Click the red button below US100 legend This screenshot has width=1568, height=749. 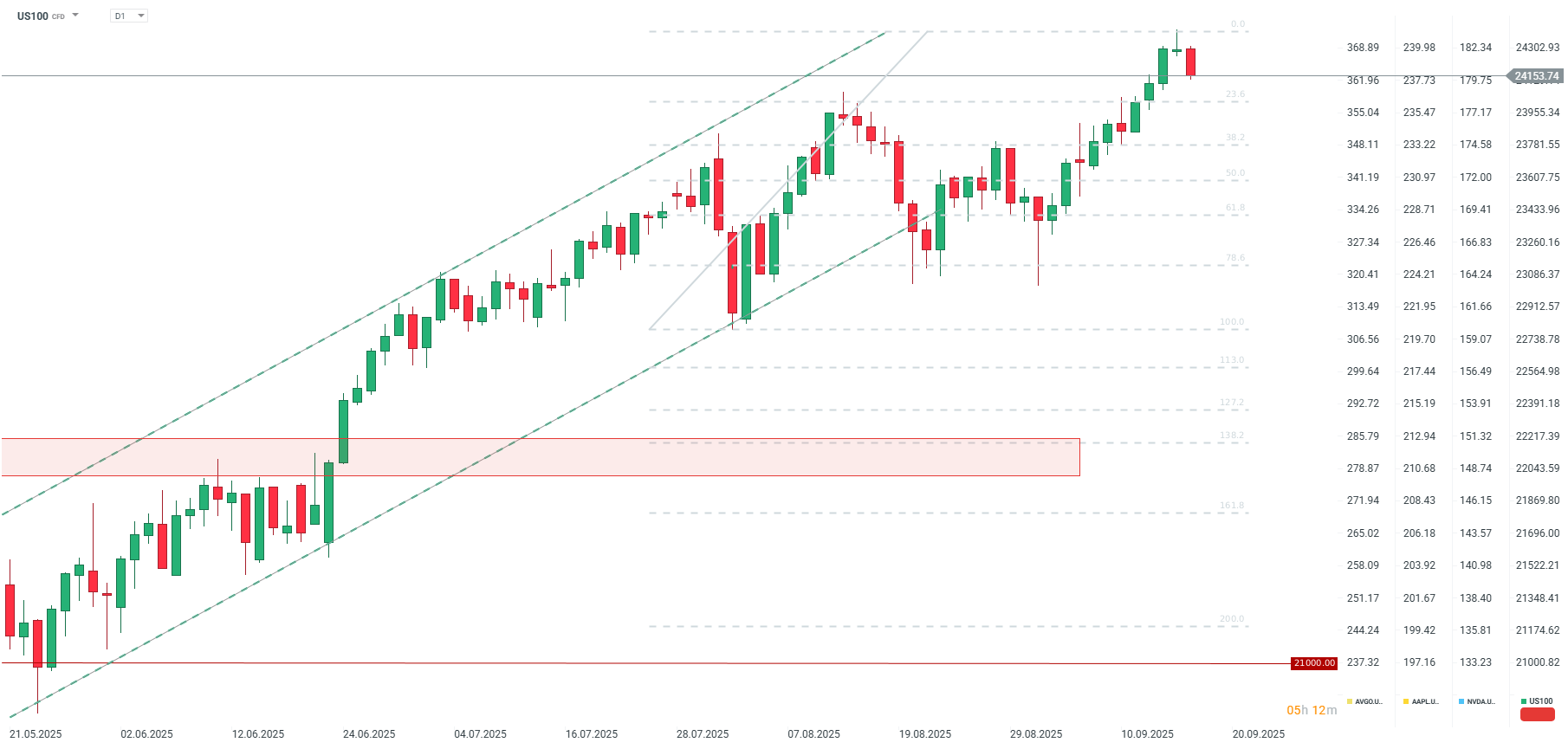coord(1537,715)
